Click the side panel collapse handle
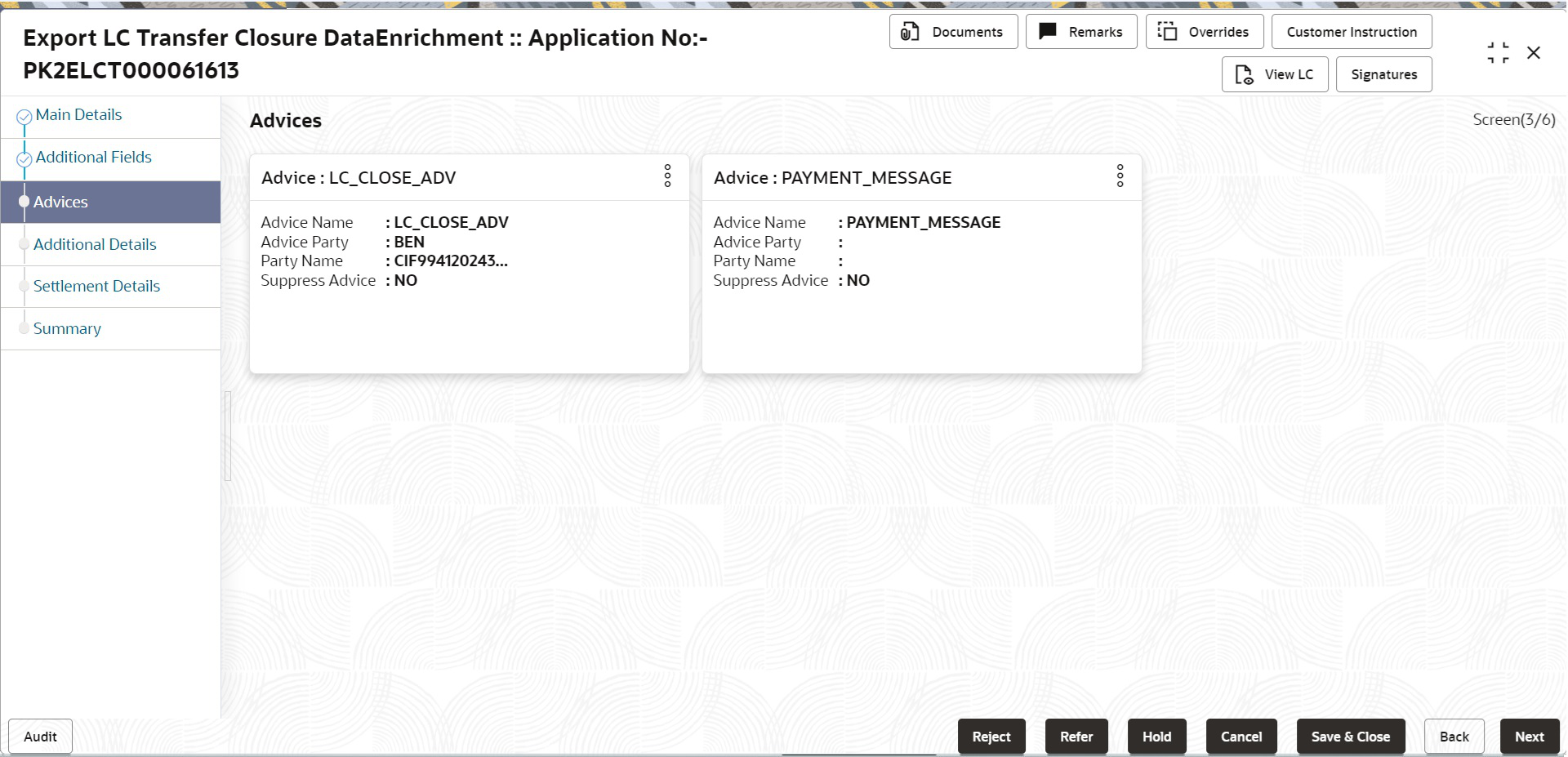Image resolution: width=1568 pixels, height=757 pixels. click(x=228, y=436)
